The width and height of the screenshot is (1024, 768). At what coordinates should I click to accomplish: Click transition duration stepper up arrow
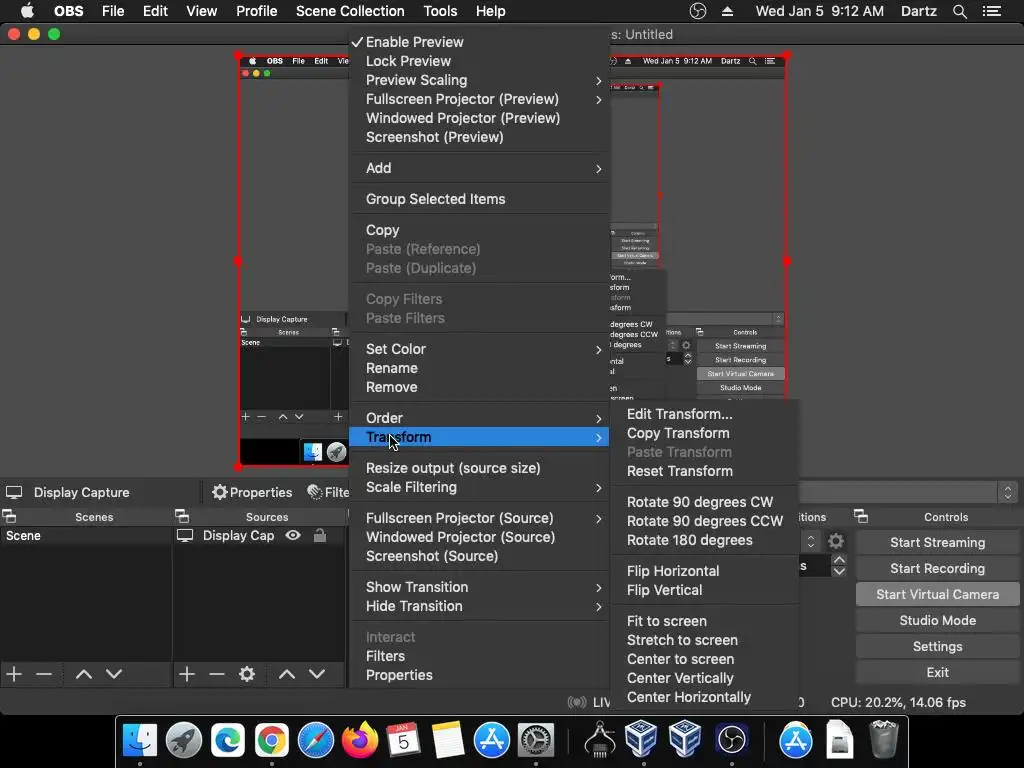(839, 560)
